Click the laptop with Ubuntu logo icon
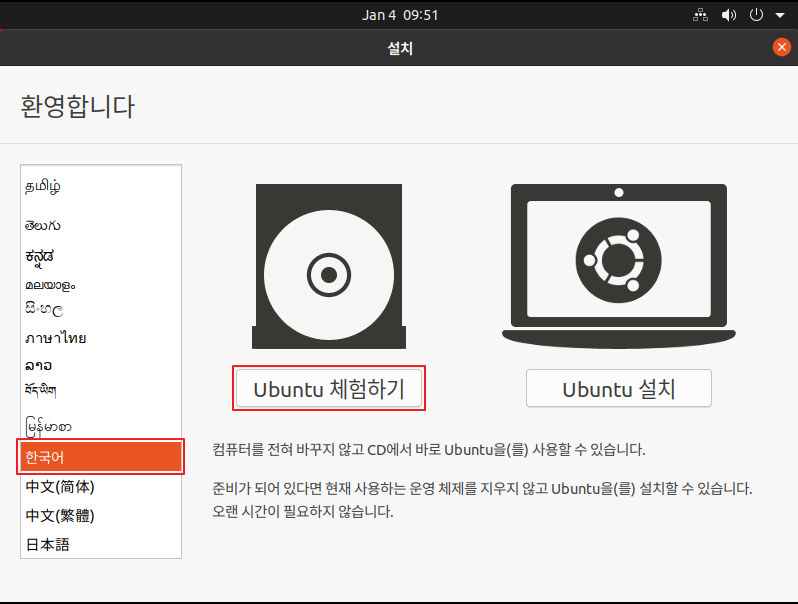This screenshot has height=604, width=798. (619, 266)
